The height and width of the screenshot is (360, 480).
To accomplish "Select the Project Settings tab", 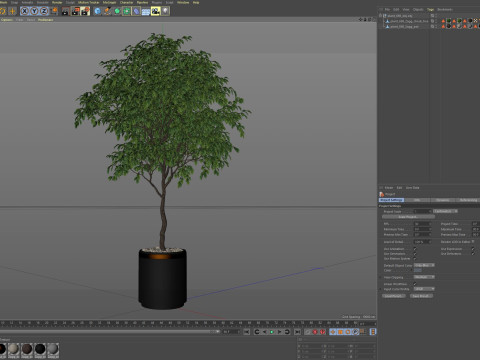I will 391,200.
